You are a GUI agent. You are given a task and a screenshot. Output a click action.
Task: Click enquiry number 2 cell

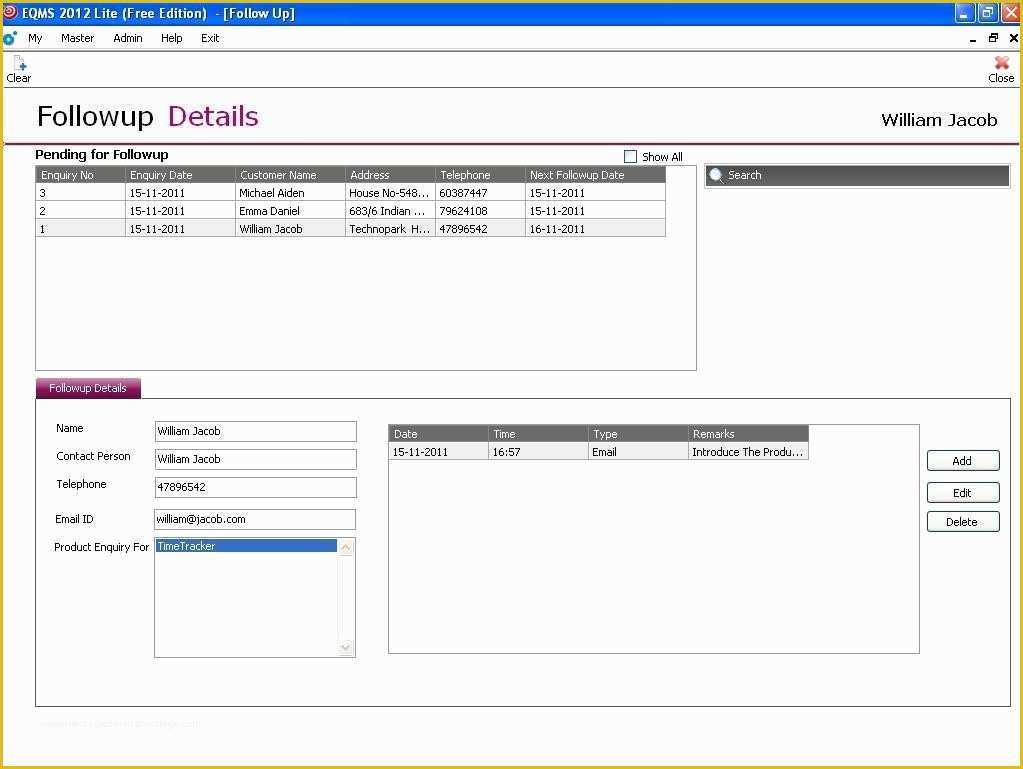coord(80,211)
